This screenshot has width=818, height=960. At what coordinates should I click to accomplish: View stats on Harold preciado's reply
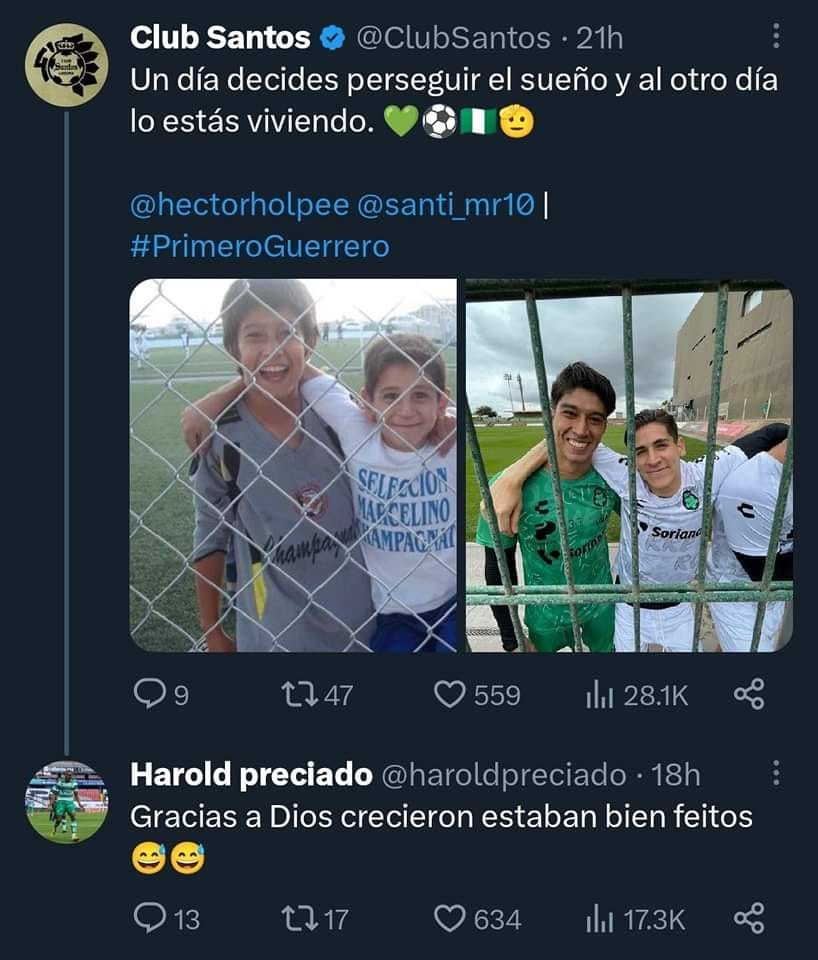598,918
